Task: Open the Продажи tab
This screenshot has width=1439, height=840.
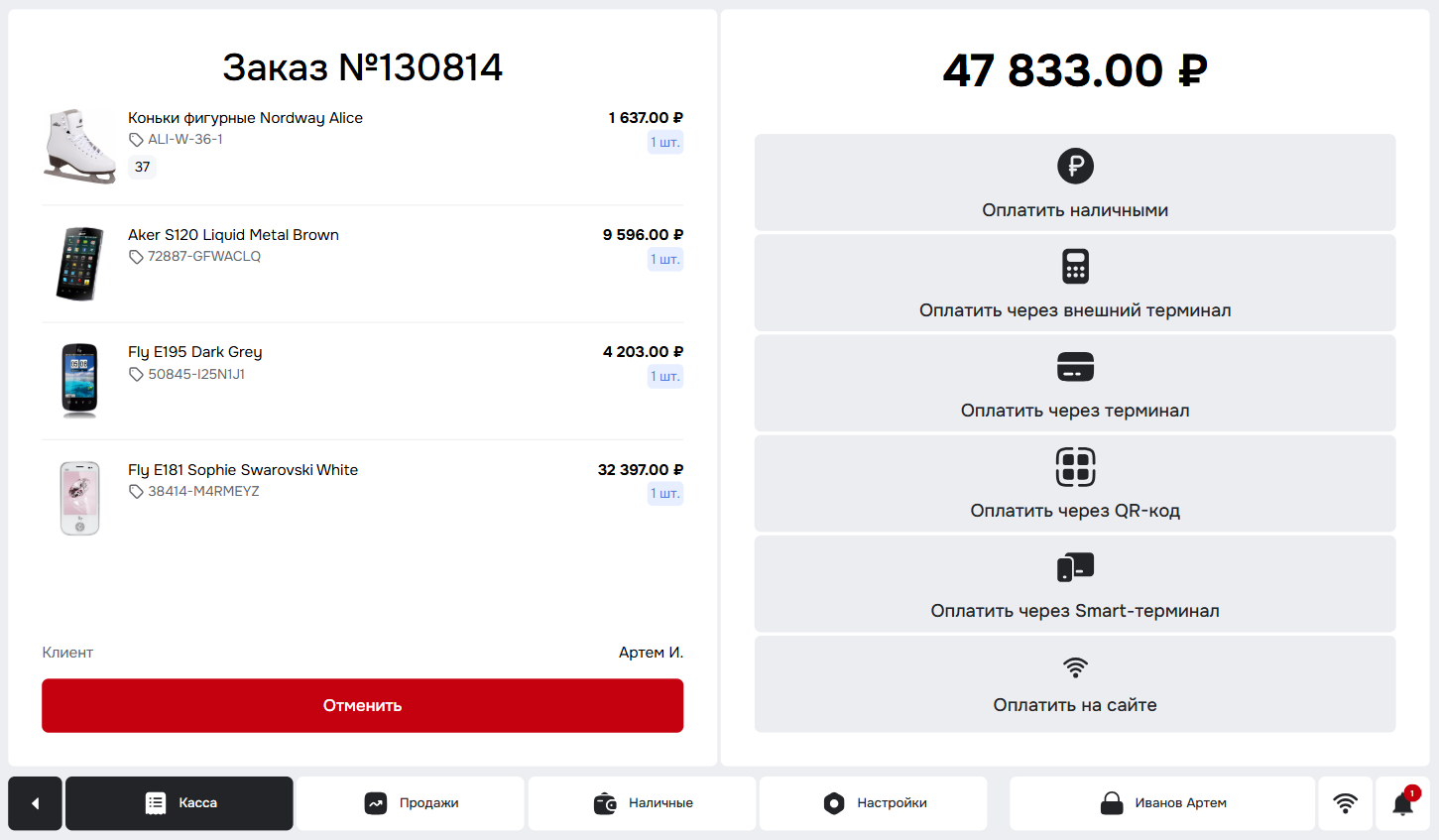Action: tap(411, 803)
